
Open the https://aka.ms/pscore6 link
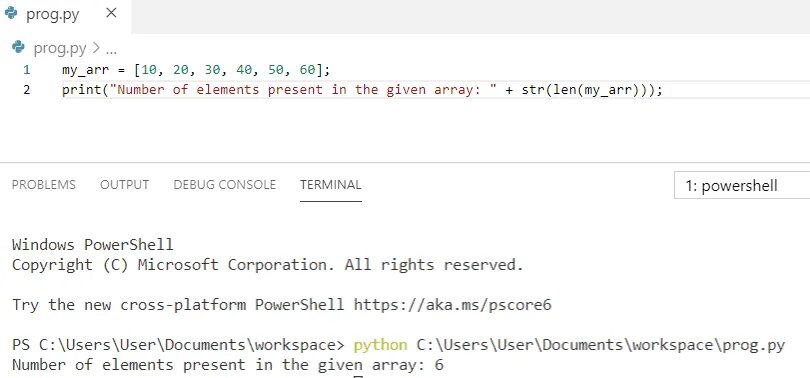pos(453,305)
